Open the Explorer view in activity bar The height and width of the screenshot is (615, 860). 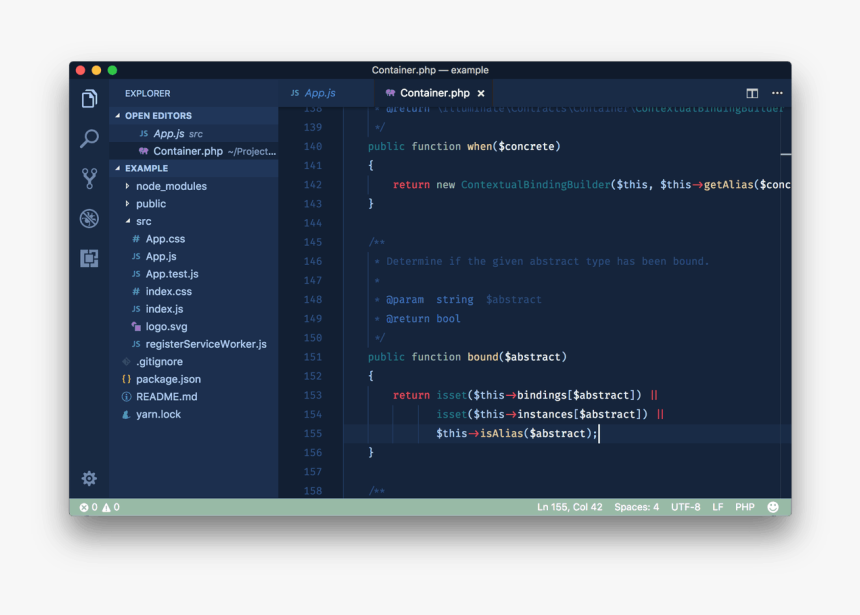89,98
